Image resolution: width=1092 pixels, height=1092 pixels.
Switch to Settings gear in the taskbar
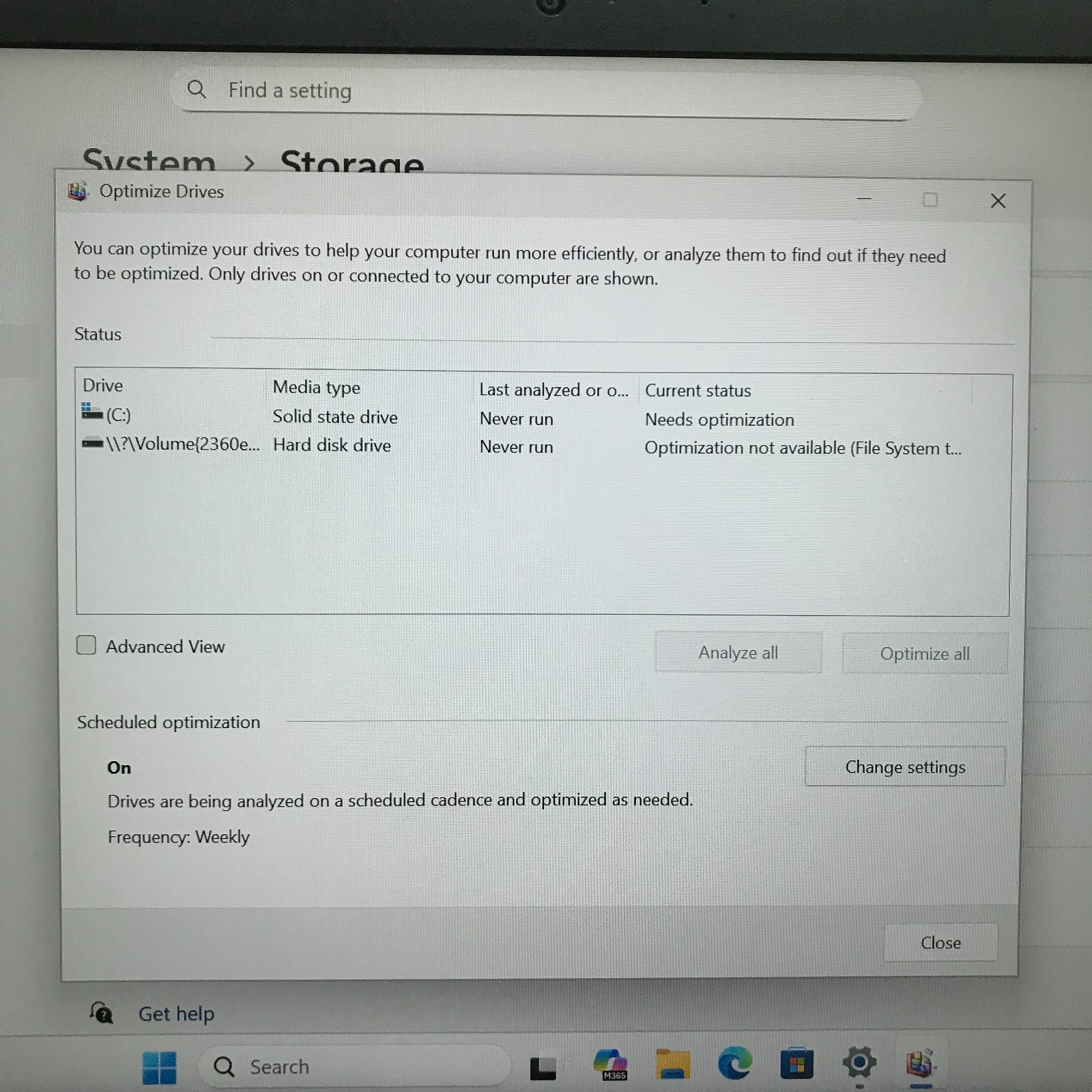click(859, 1063)
